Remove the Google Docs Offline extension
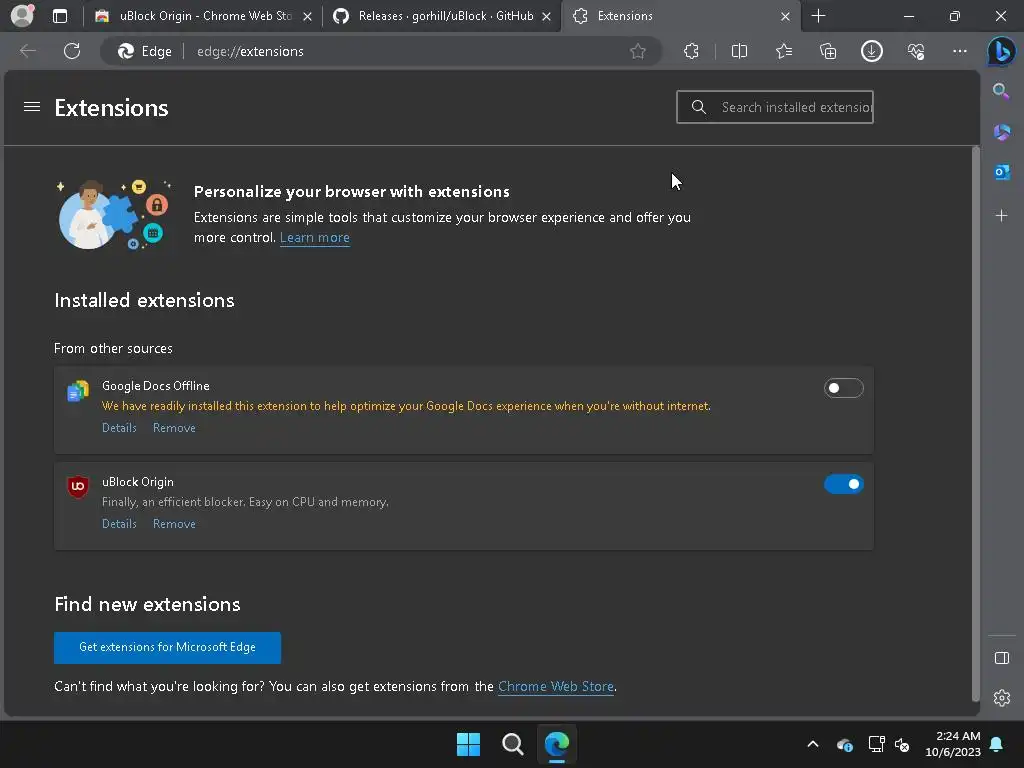 (x=174, y=428)
